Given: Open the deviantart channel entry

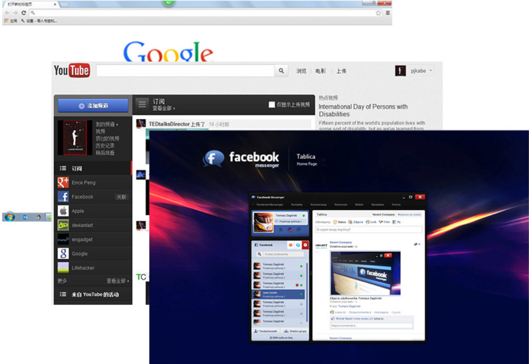Looking at the screenshot, I should coord(94,225).
